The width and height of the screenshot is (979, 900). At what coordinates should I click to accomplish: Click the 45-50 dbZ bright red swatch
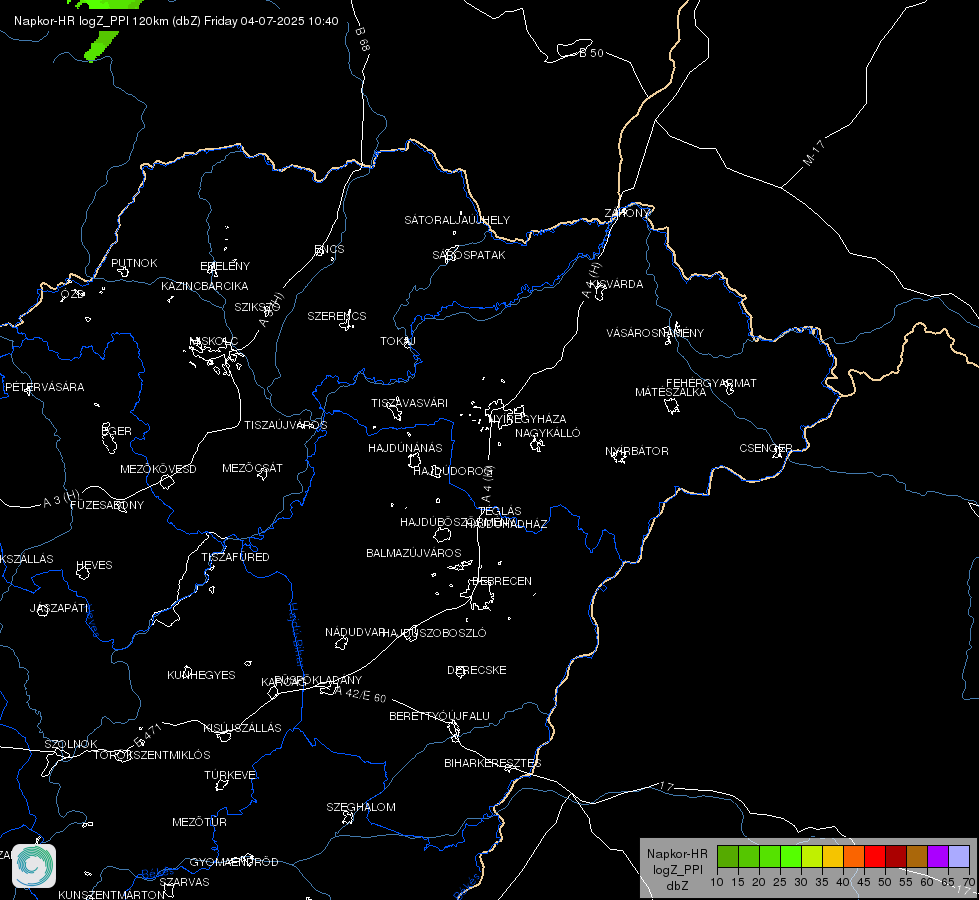click(875, 856)
